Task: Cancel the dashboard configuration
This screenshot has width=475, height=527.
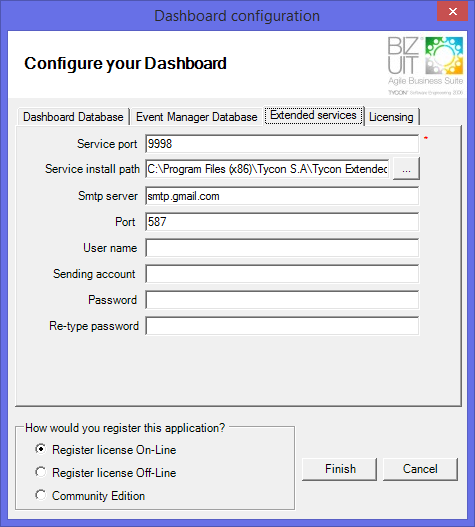Action: point(420,469)
